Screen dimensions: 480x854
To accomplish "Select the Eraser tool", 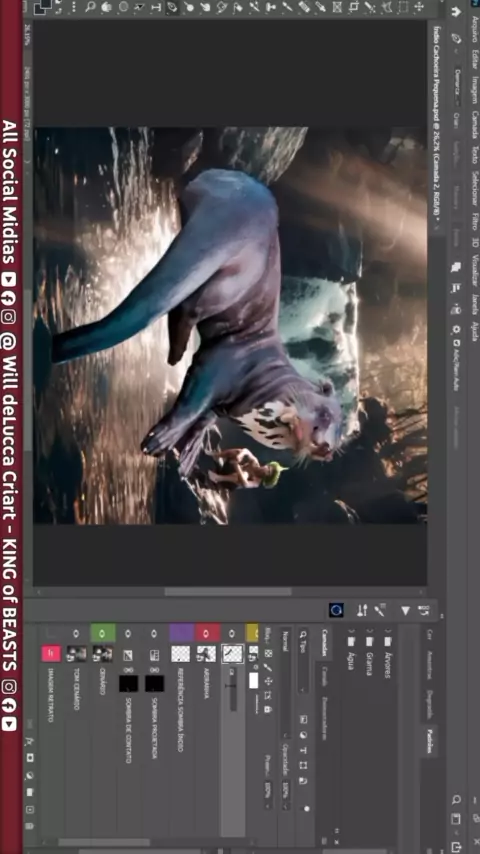I will coord(237,8).
